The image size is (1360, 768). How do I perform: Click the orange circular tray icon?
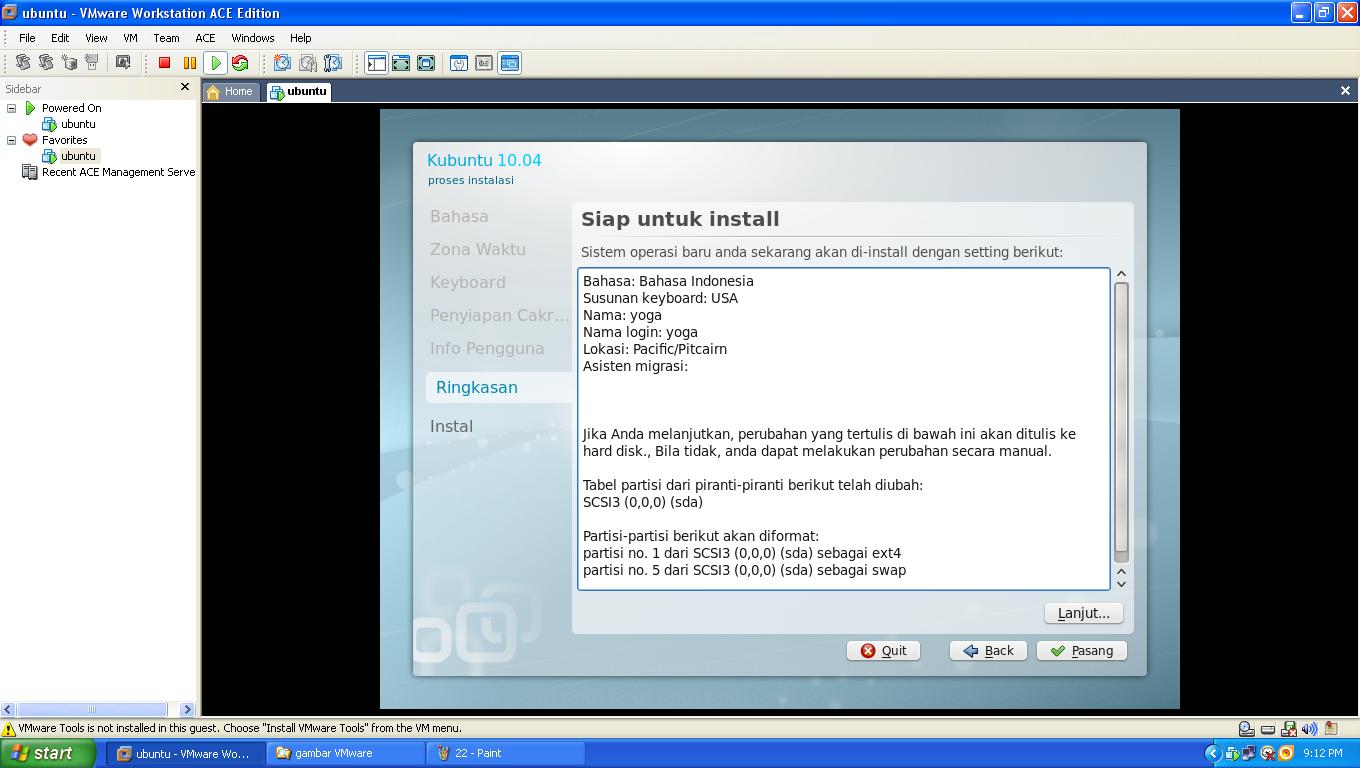[1286, 753]
